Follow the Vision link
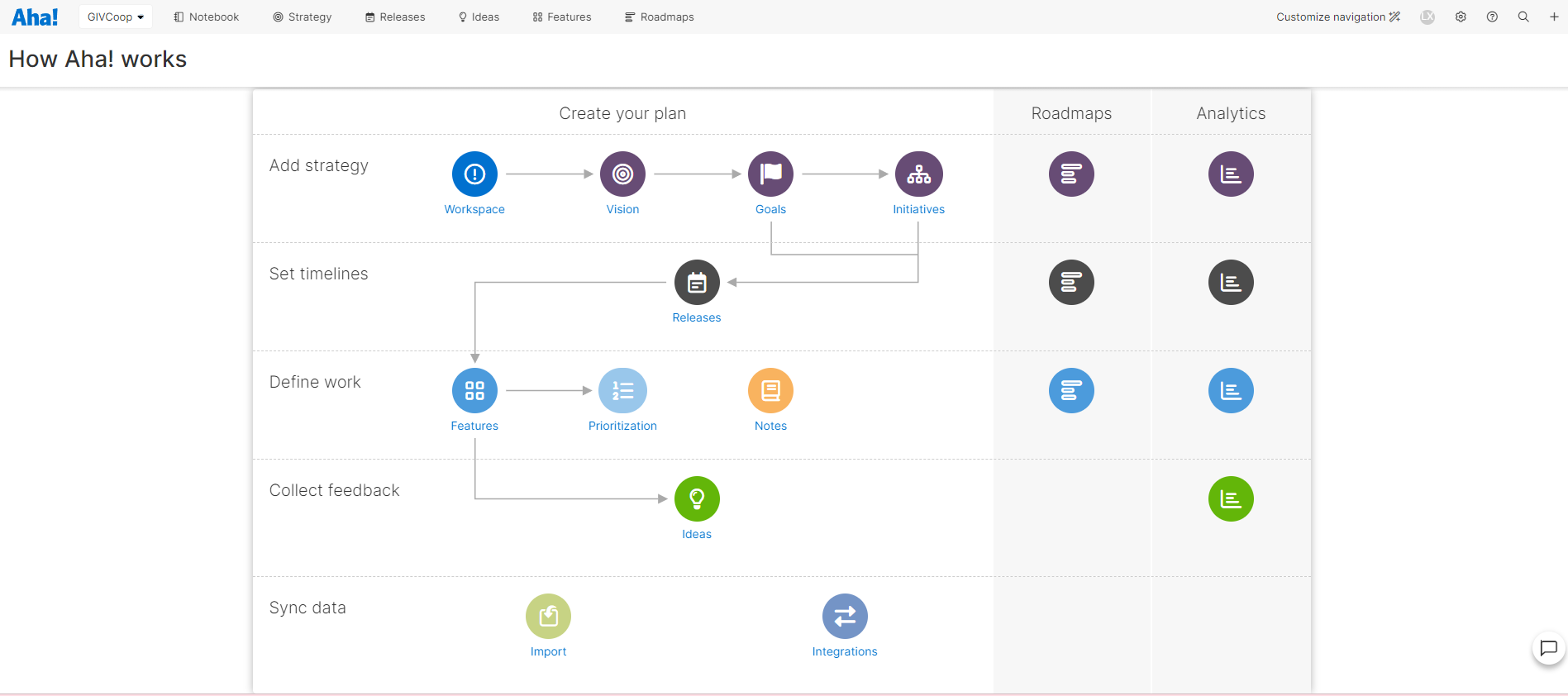 click(x=622, y=209)
